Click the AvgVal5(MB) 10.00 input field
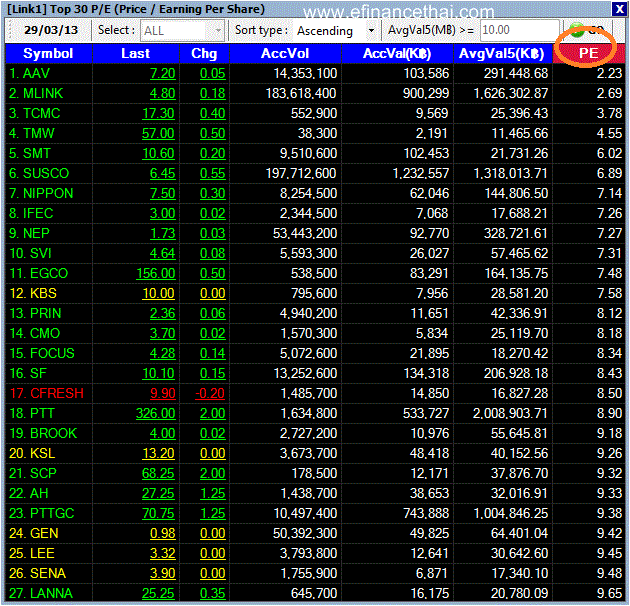630x606 pixels. click(519, 31)
